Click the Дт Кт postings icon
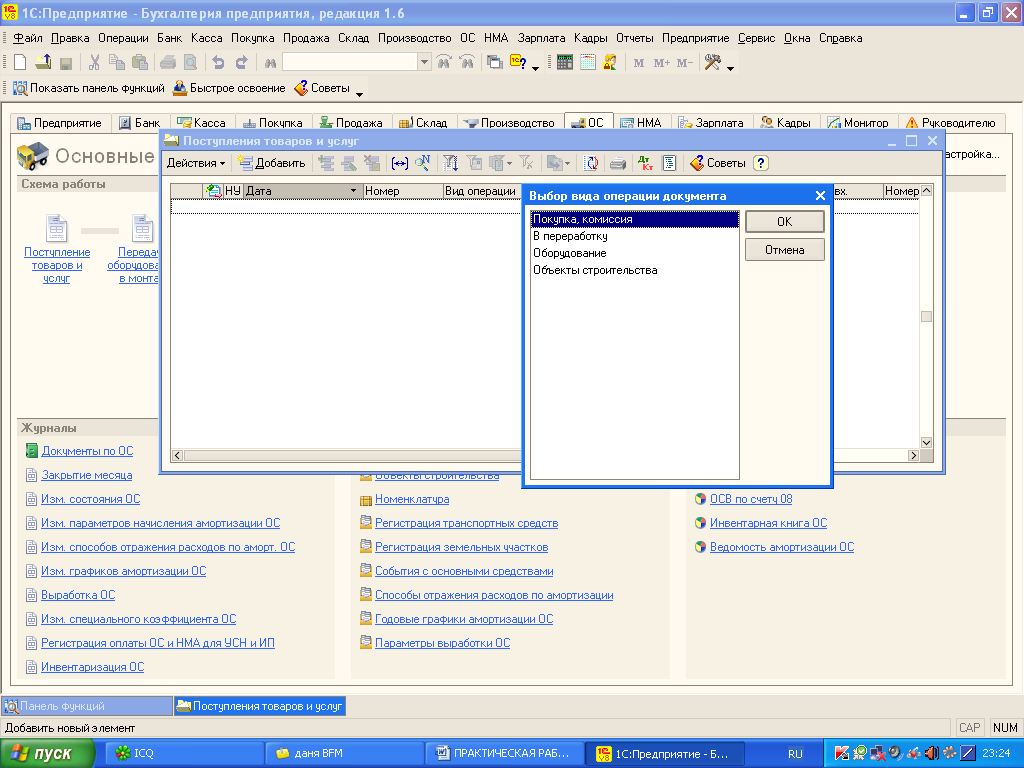Viewport: 1024px width, 768px height. 646,163
